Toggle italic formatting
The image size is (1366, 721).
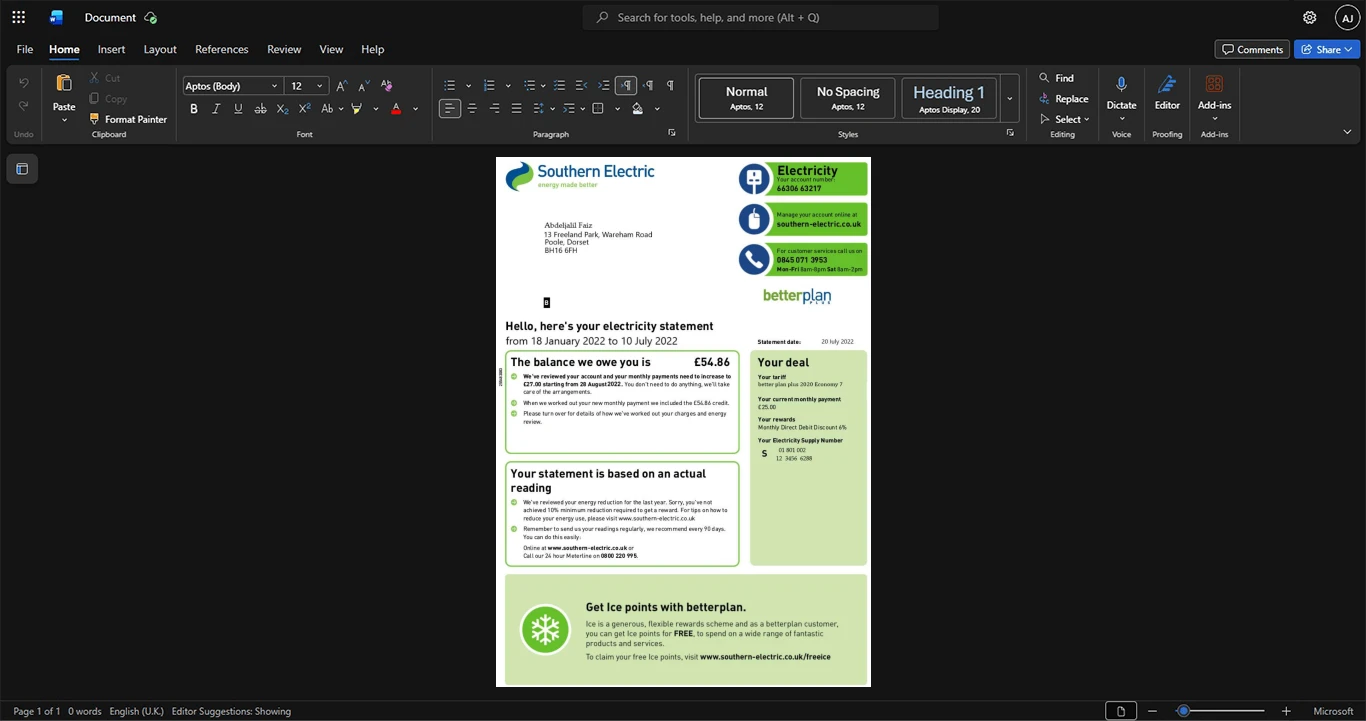[216, 109]
